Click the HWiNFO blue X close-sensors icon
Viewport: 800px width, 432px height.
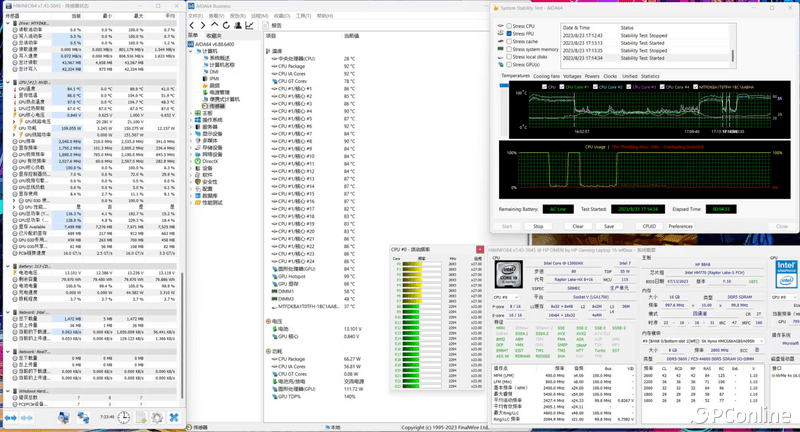[174, 418]
